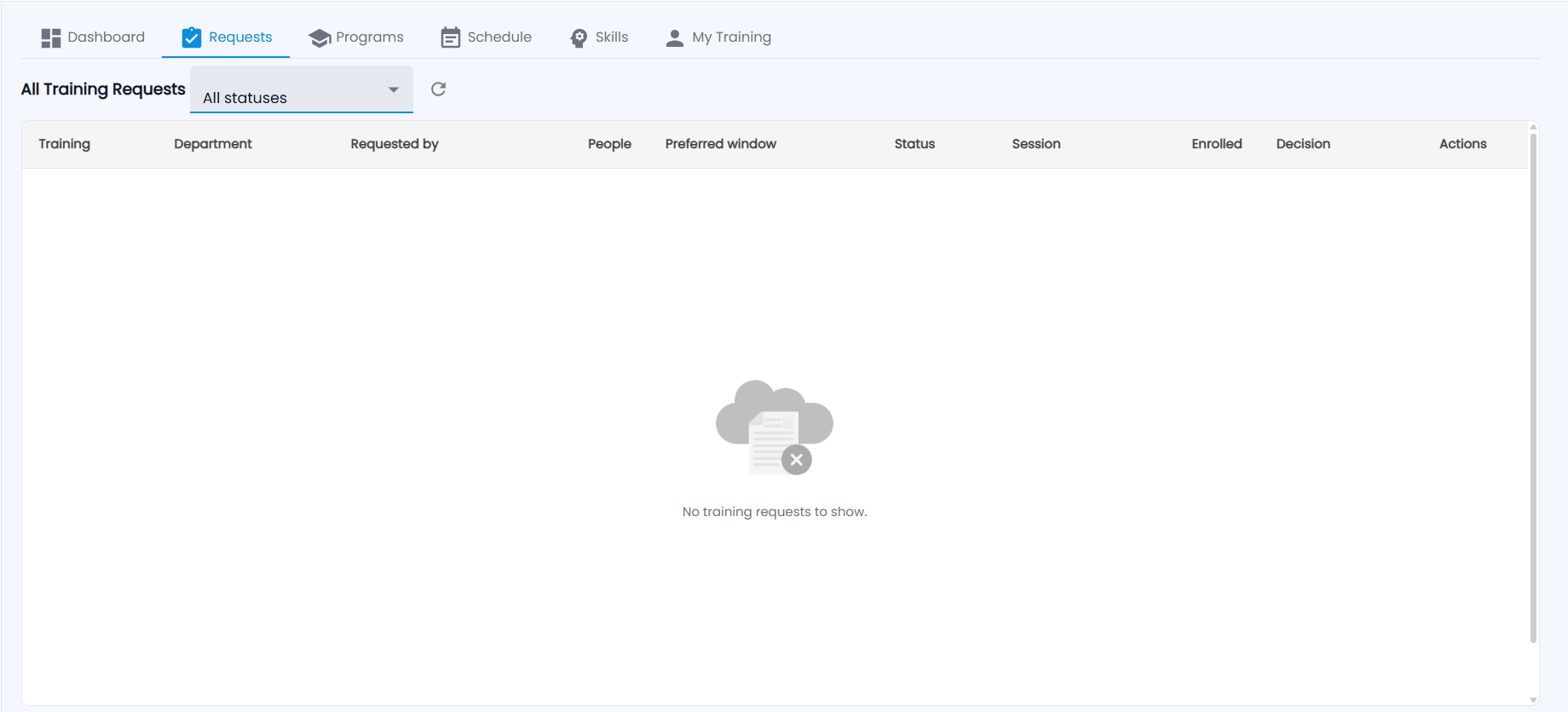Click the People column header
The width and height of the screenshot is (1568, 712).
609,144
